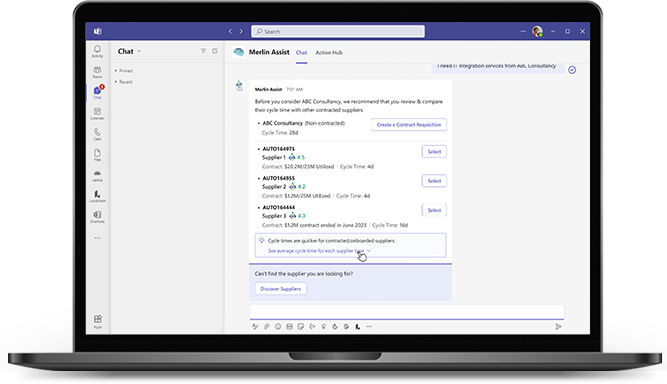Open the Lattice app in sidebar
Viewport: 667px width, 384px height.
[97, 175]
